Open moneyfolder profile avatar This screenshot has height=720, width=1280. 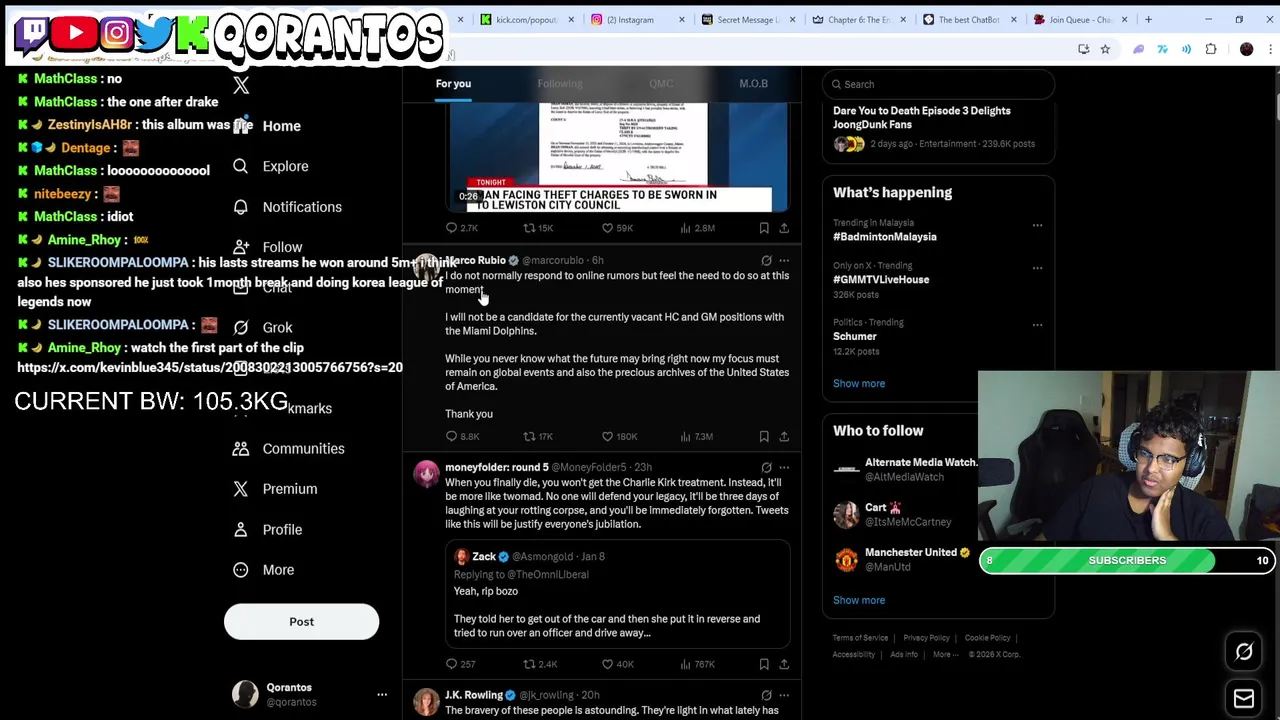click(427, 475)
